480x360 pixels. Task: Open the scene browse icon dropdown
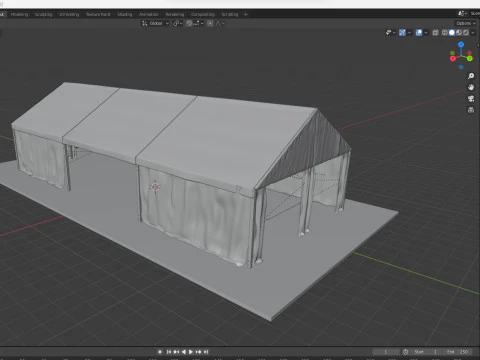462,13
